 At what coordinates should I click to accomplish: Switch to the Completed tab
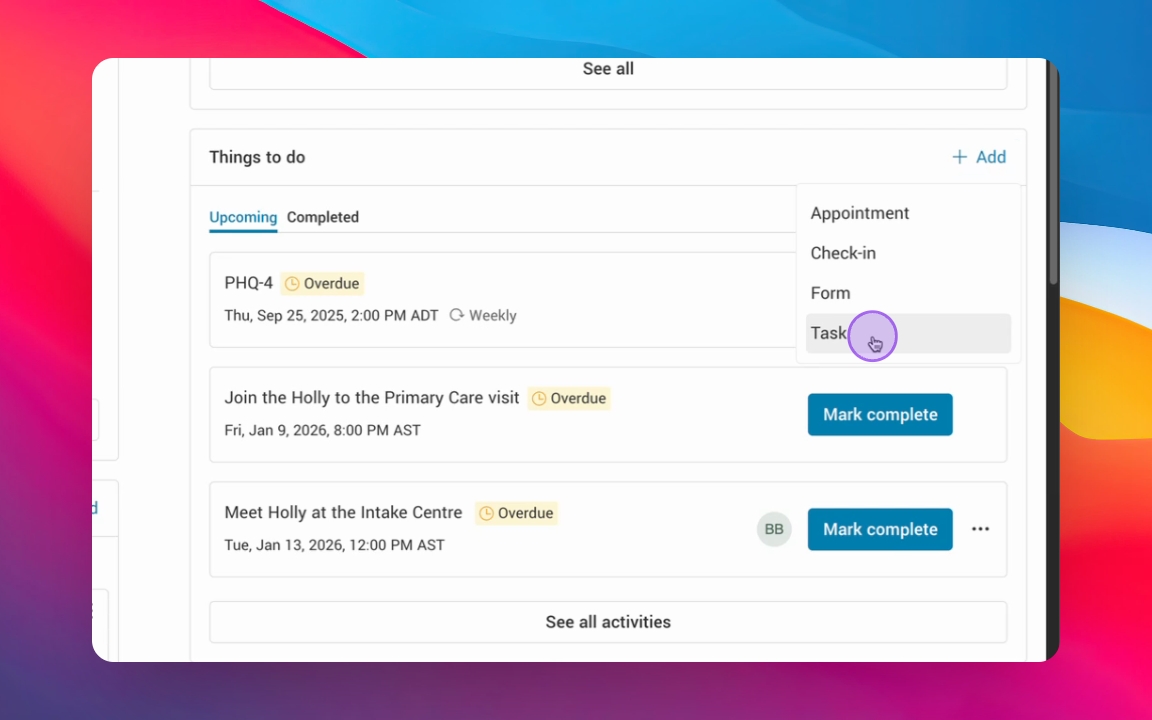pos(323,217)
